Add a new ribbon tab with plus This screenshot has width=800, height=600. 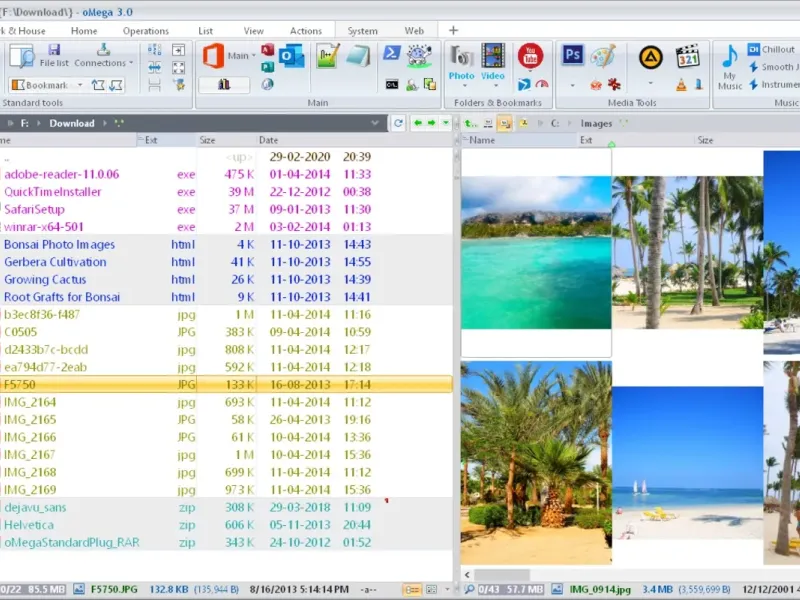pos(453,30)
